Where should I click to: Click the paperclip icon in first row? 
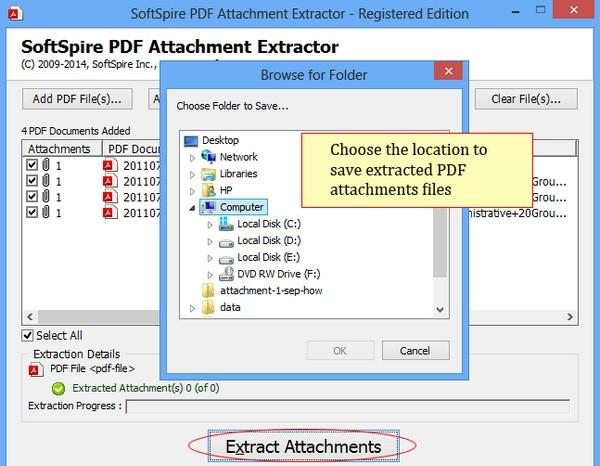coord(46,165)
